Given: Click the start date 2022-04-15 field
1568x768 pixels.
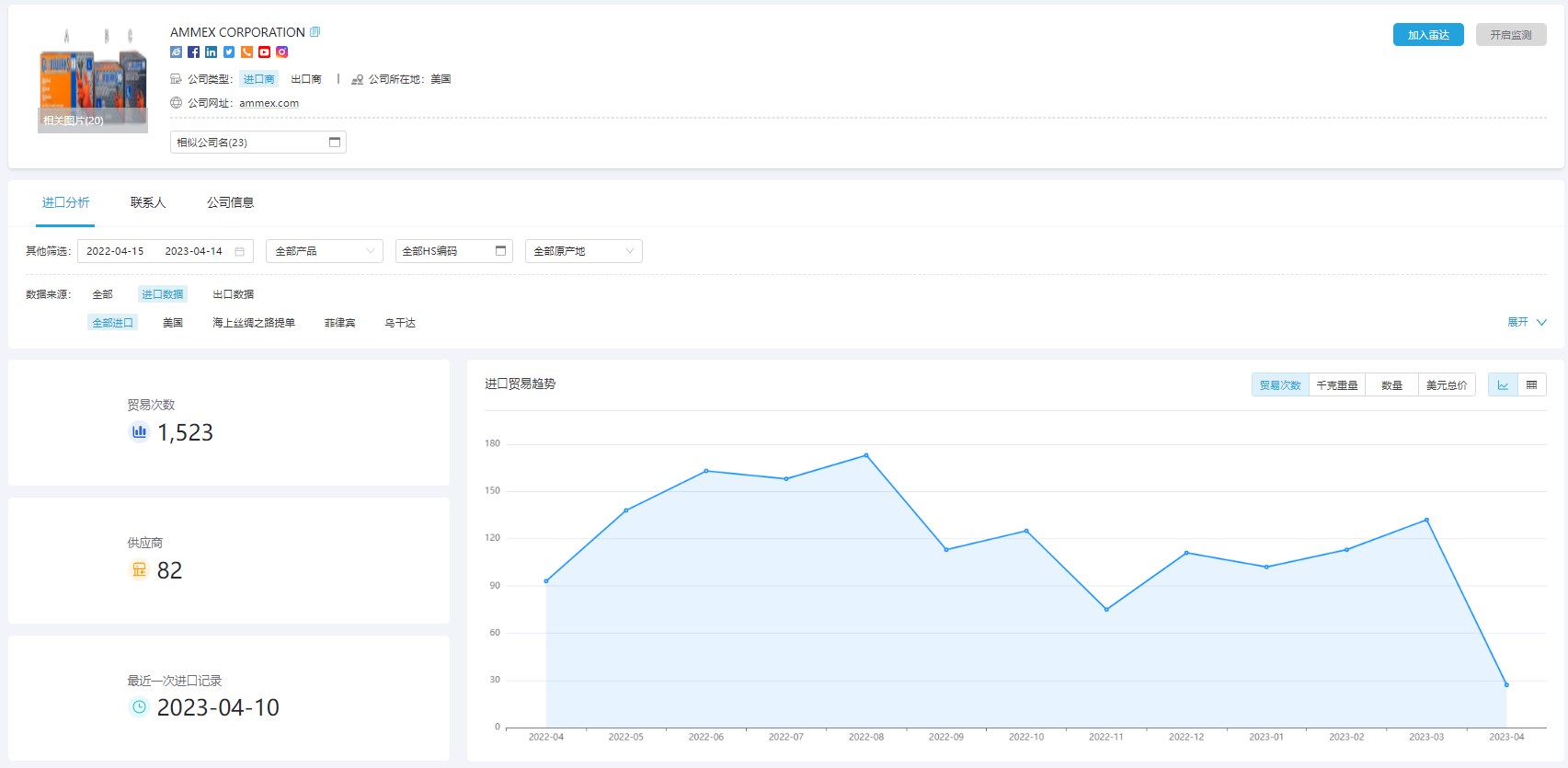Looking at the screenshot, I should tap(115, 251).
